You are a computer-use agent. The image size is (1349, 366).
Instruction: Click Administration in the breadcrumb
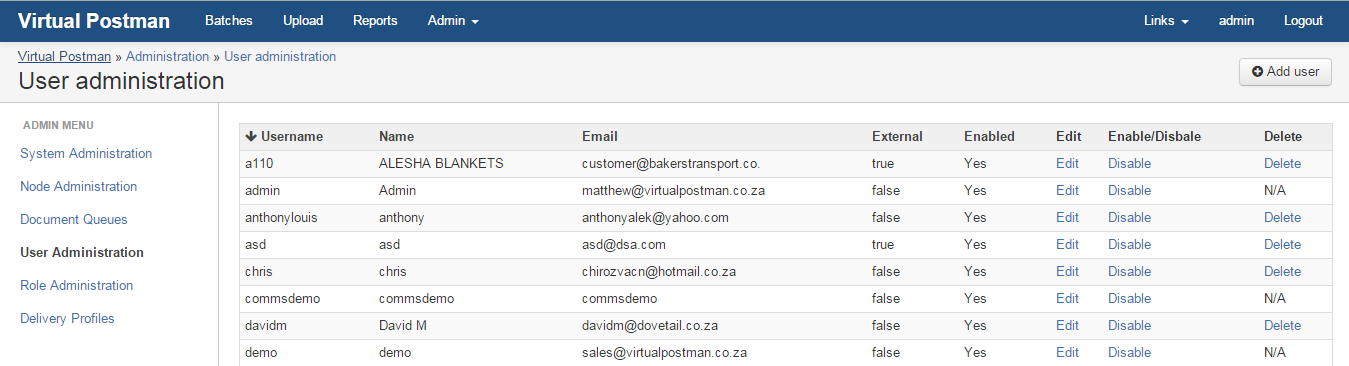(167, 56)
